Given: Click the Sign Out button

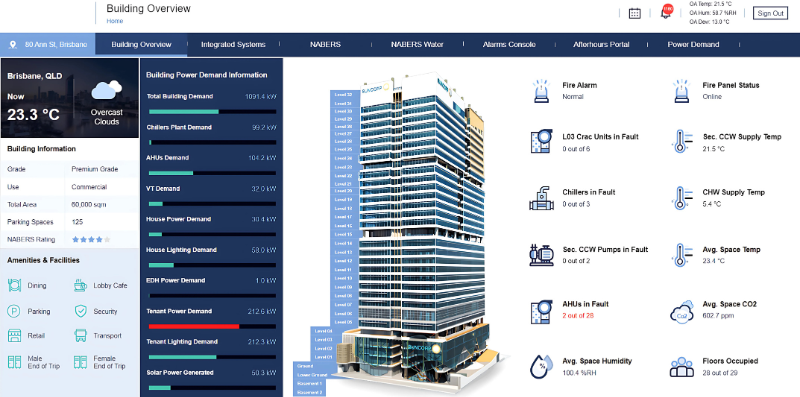Looking at the screenshot, I should point(770,13).
